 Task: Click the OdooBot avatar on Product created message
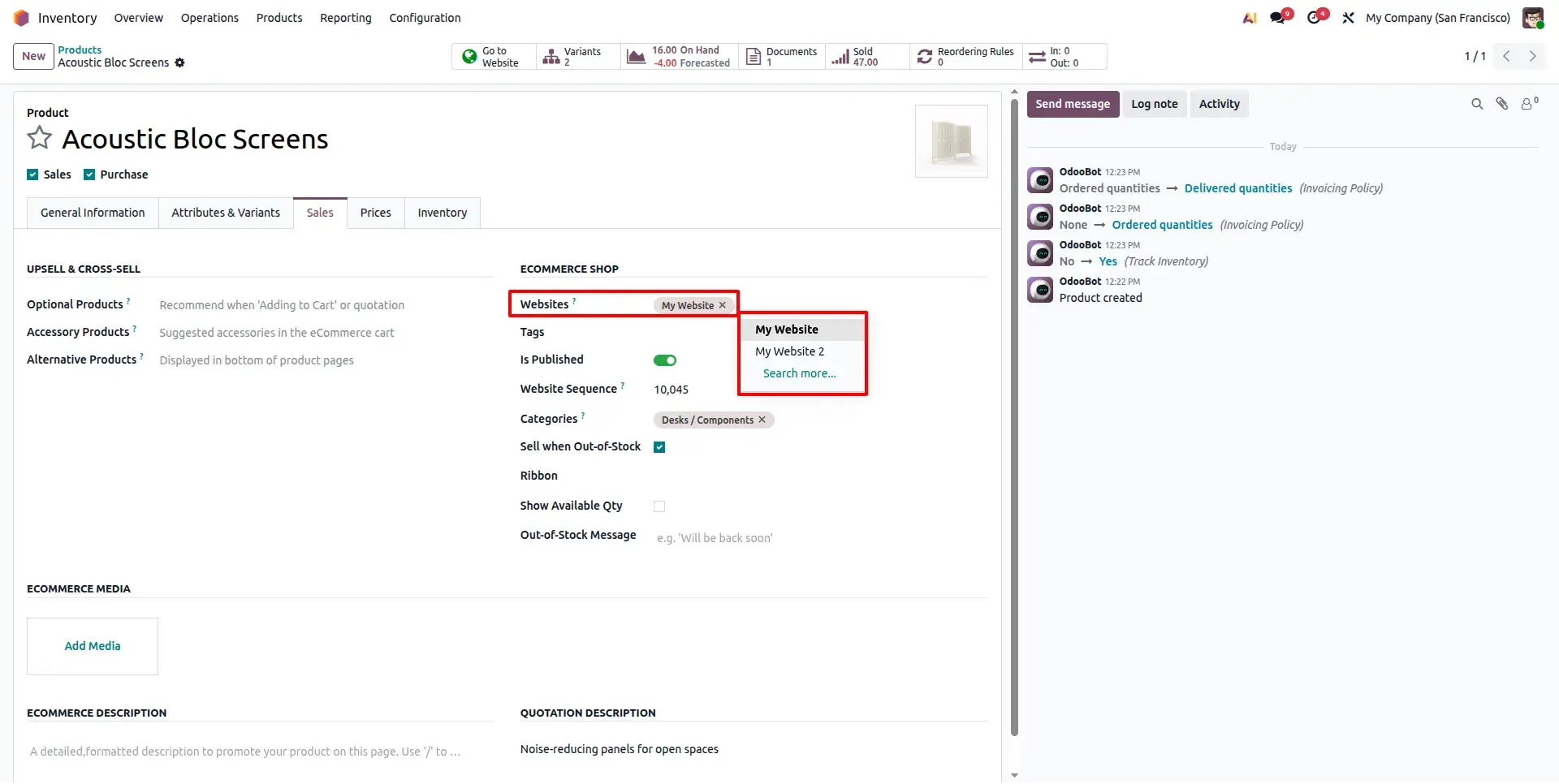coord(1040,290)
